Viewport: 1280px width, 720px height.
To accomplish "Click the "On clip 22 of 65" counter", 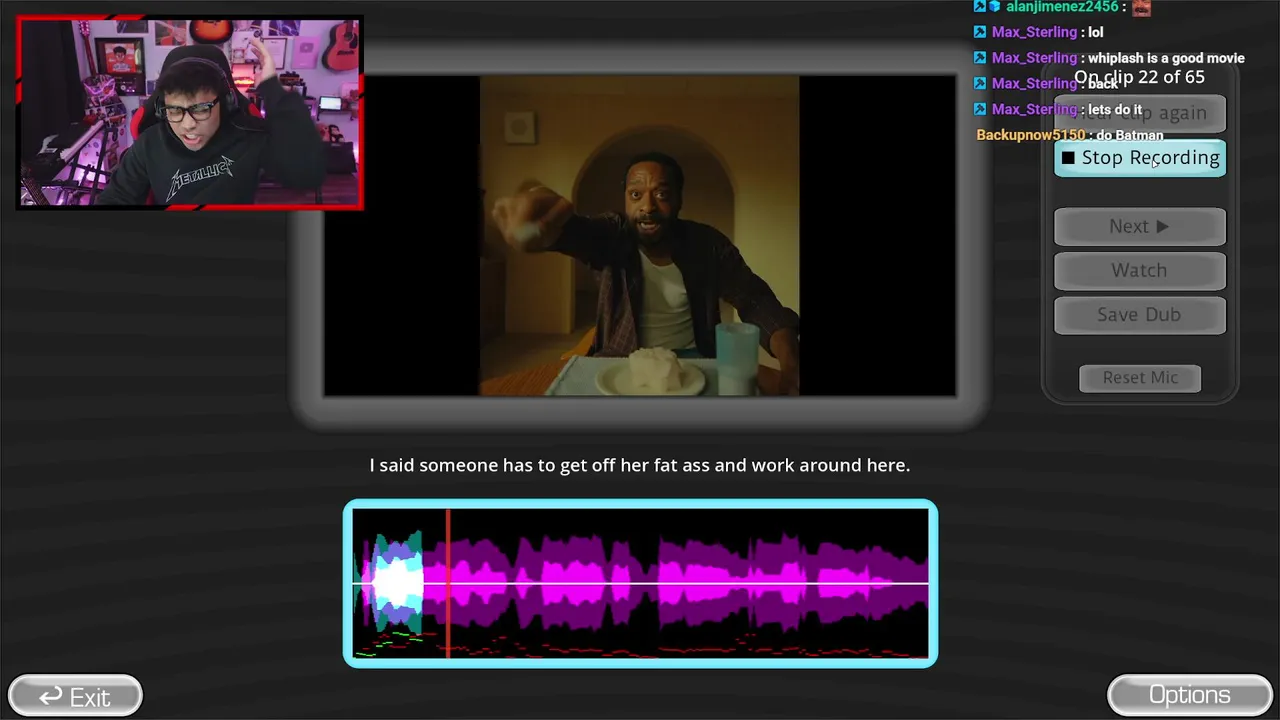I will point(1139,77).
